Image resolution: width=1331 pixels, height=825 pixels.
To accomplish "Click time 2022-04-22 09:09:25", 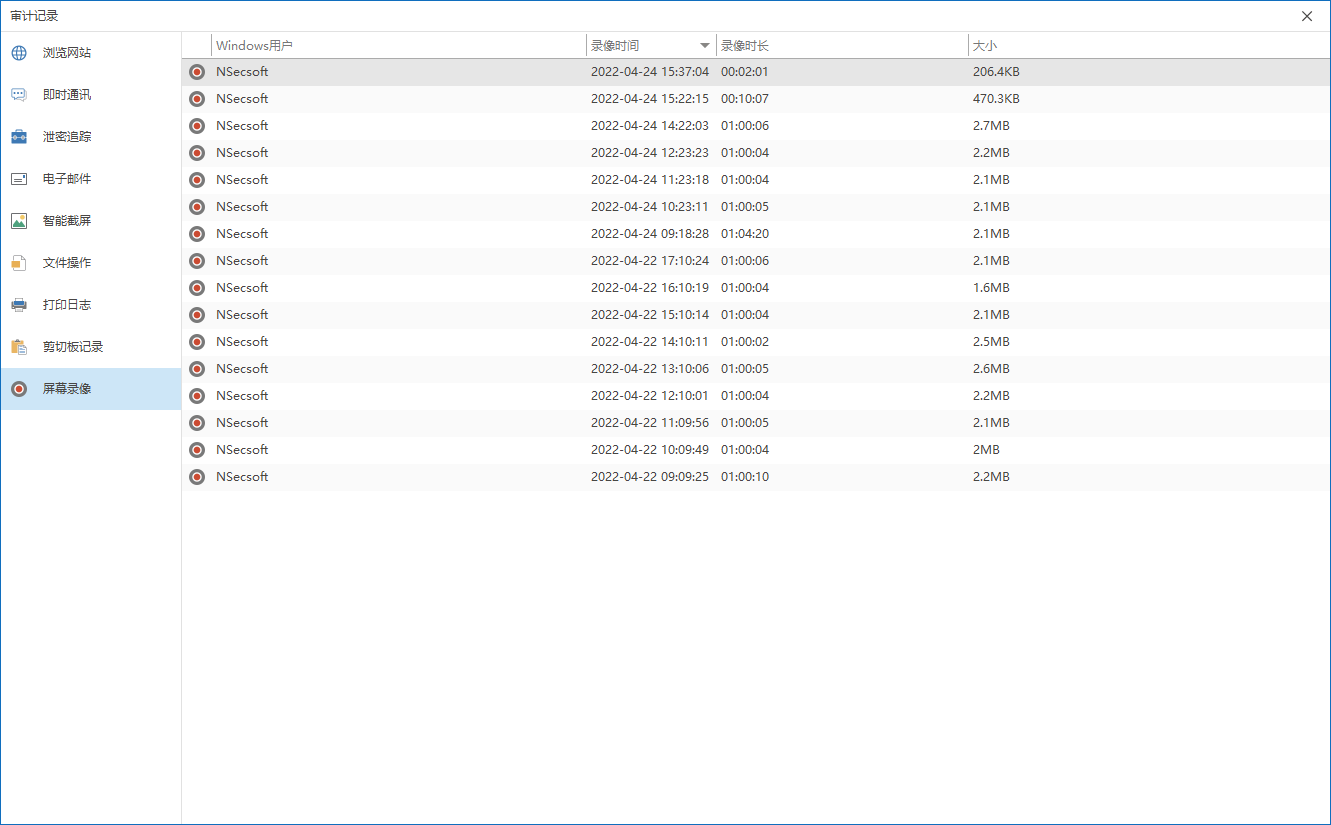I will point(650,477).
